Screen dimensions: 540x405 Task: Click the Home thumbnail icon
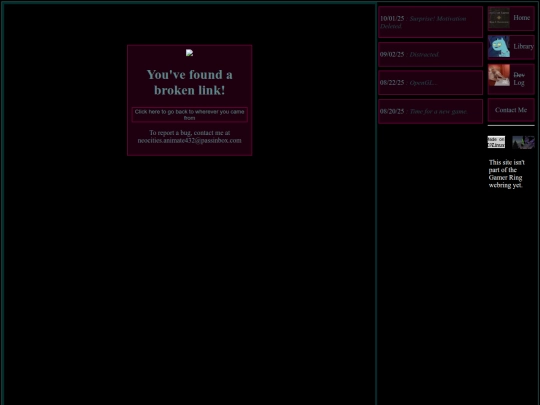[499, 18]
